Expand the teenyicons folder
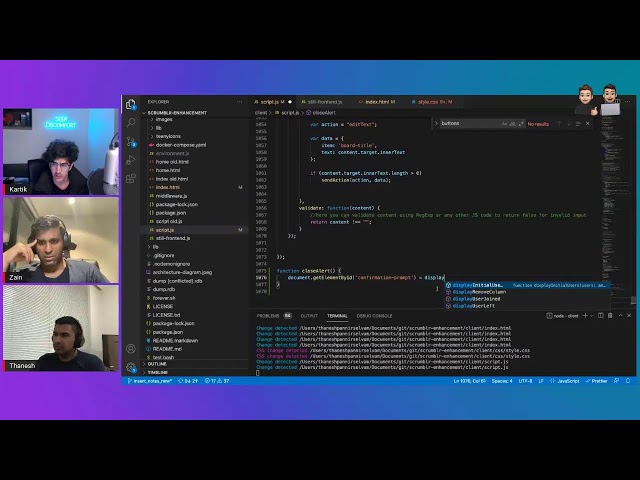640x480 pixels. pyautogui.click(x=168, y=136)
